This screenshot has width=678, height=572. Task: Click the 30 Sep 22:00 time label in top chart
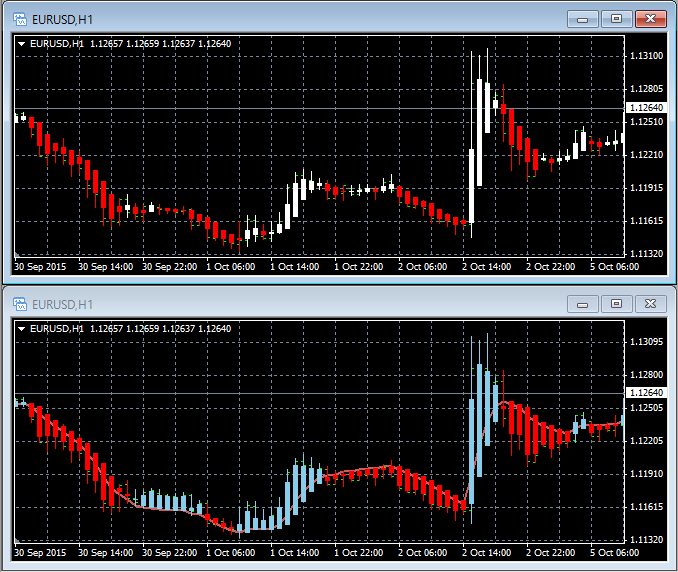pyautogui.click(x=170, y=267)
